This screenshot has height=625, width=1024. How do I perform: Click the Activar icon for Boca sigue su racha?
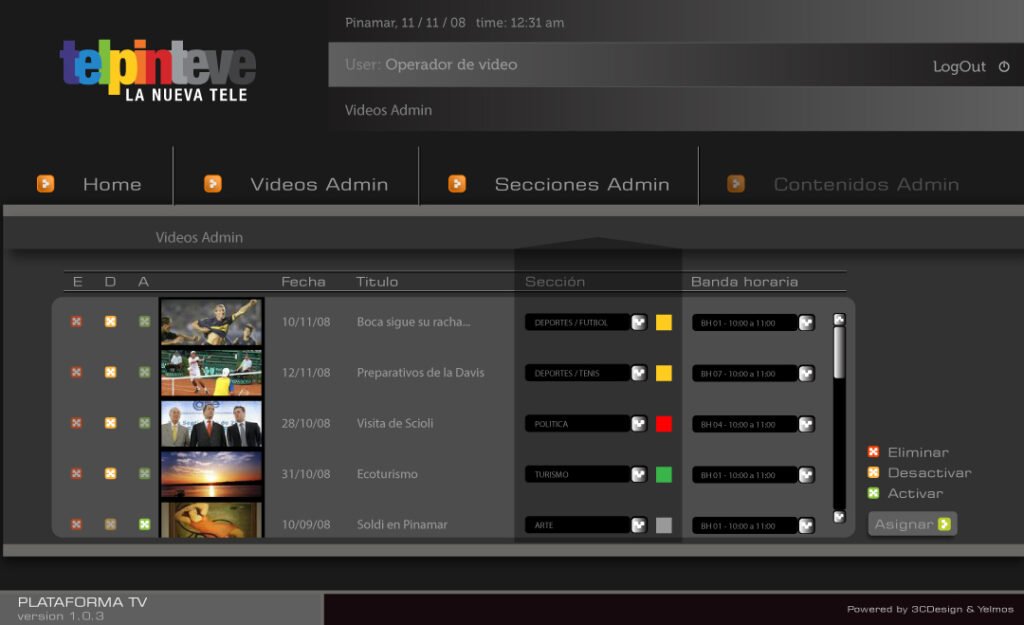(x=144, y=321)
